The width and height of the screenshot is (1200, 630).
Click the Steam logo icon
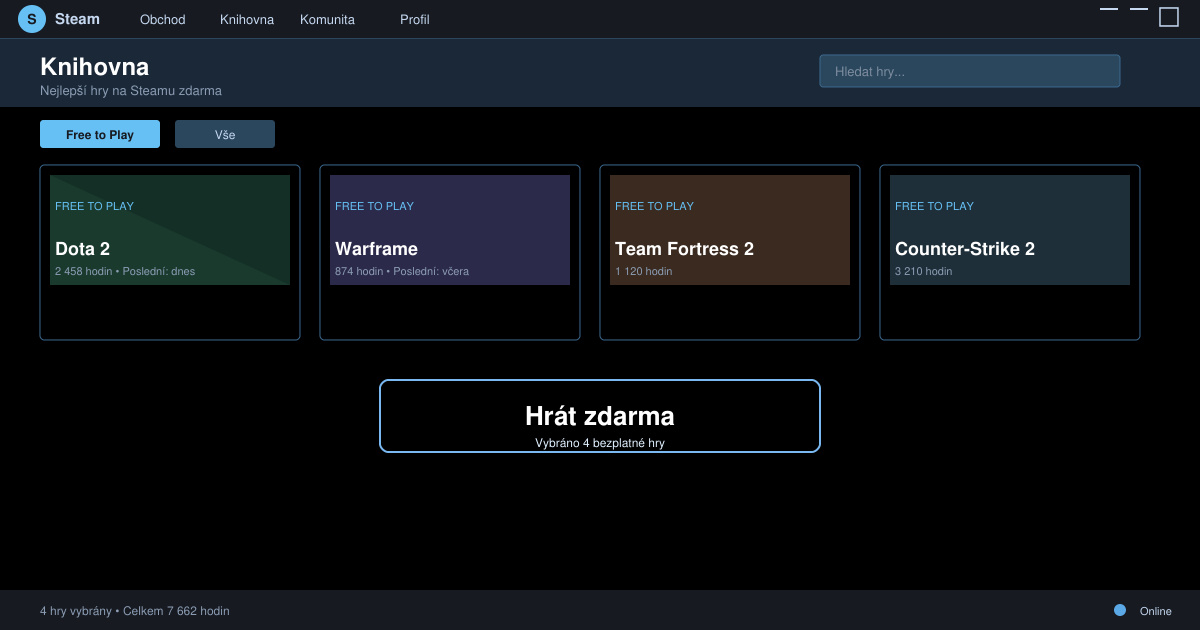(32, 19)
